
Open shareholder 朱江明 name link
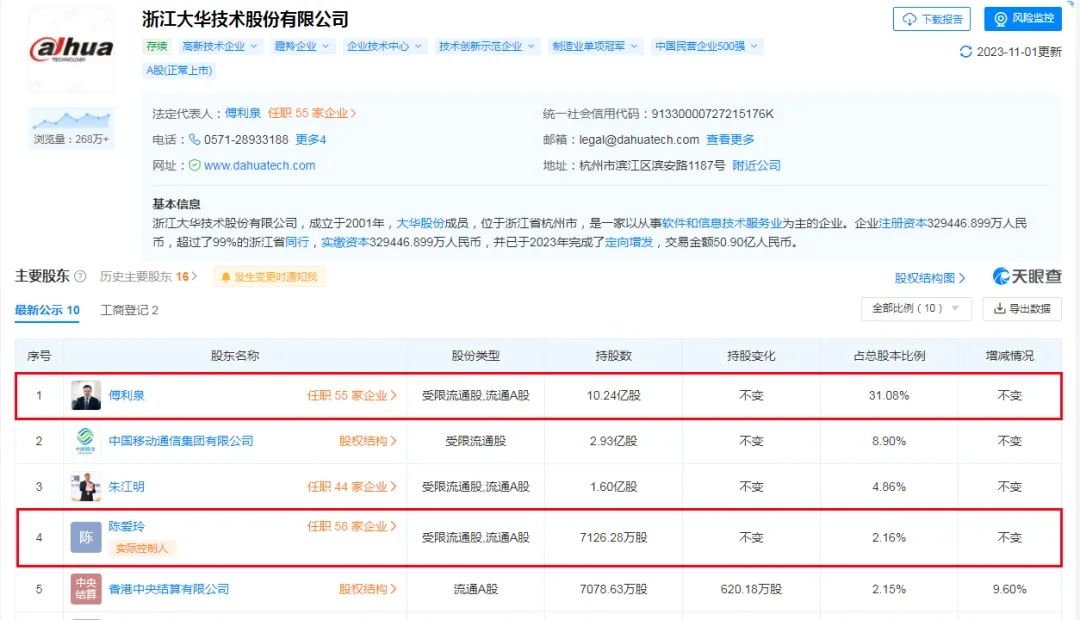point(127,486)
